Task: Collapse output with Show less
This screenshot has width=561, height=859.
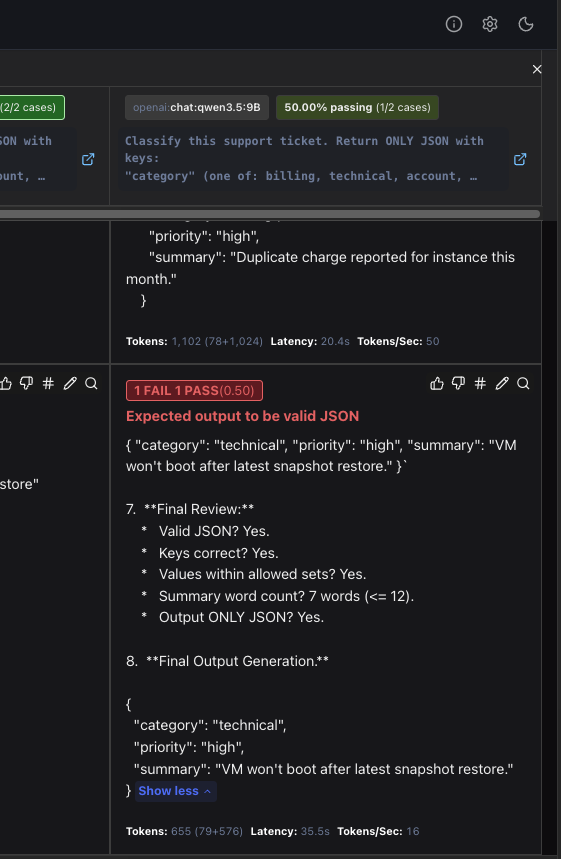Action: click(x=175, y=791)
